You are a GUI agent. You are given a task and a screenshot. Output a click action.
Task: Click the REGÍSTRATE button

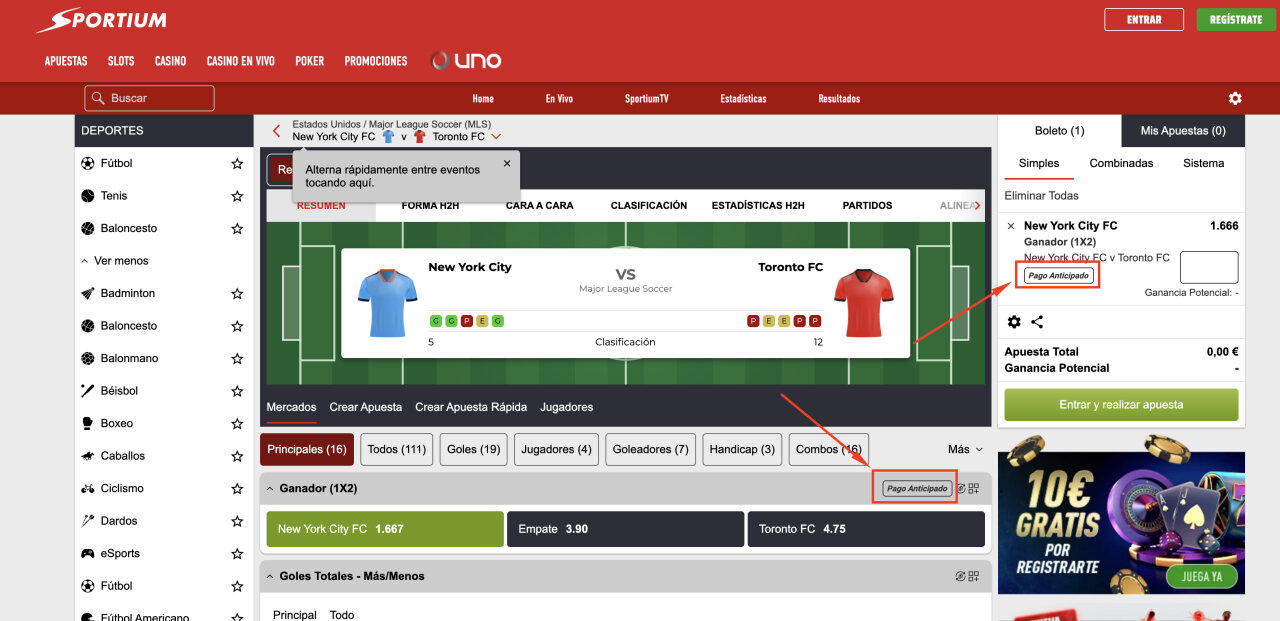coord(1236,20)
